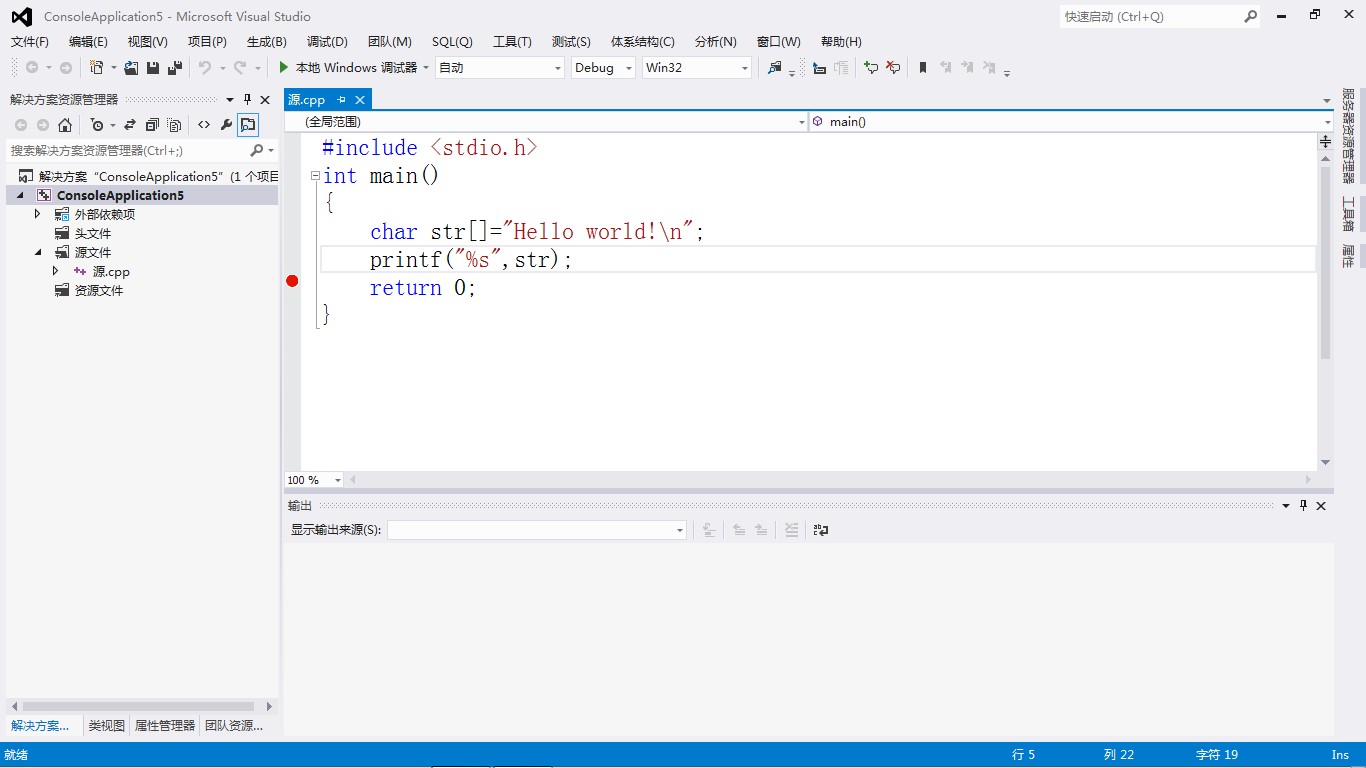Click the Quick Launch input field

coord(1150,16)
